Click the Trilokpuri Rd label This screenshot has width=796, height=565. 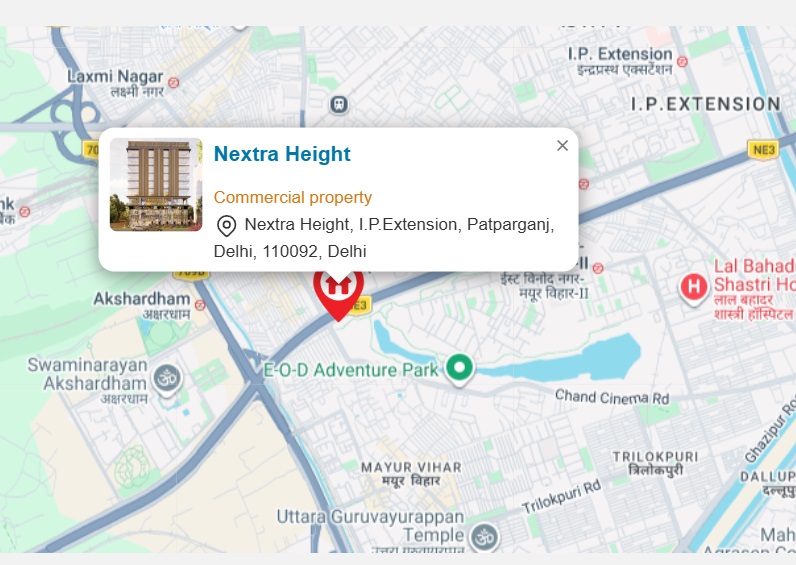(561, 496)
